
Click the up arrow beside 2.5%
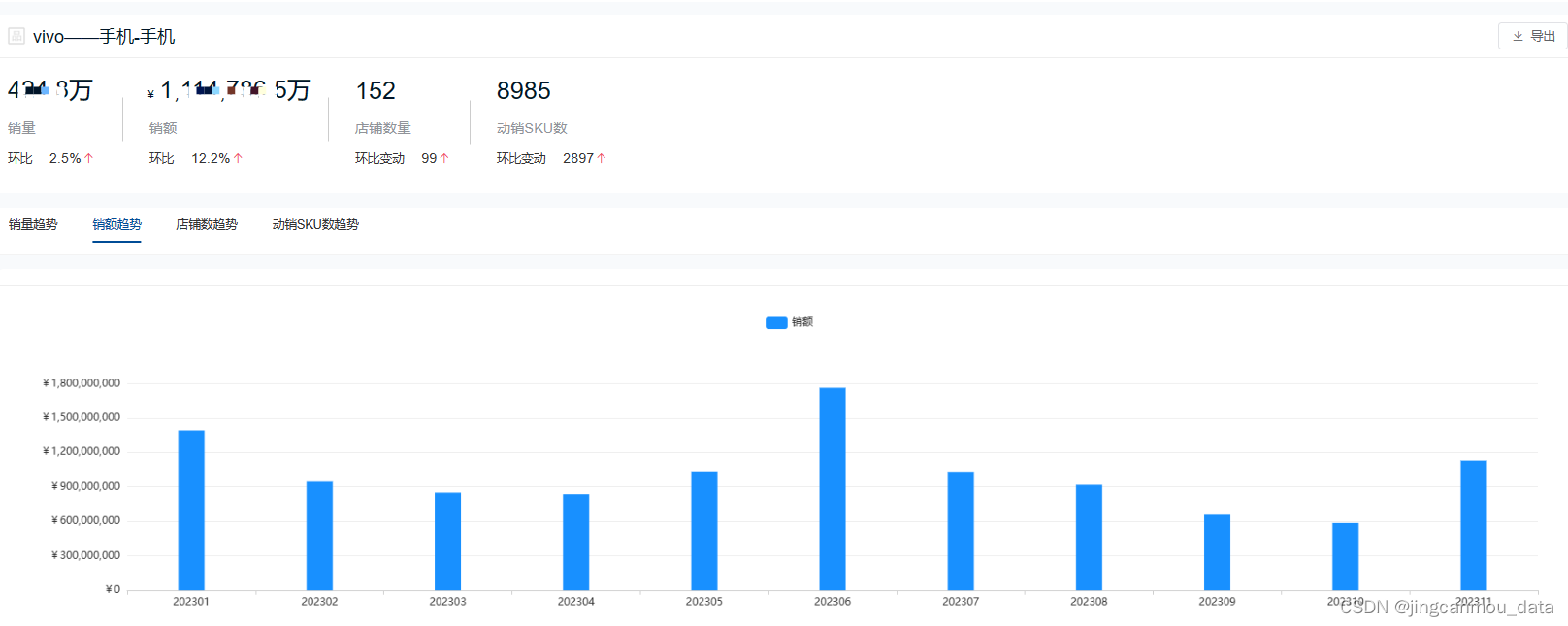pyautogui.click(x=88, y=158)
